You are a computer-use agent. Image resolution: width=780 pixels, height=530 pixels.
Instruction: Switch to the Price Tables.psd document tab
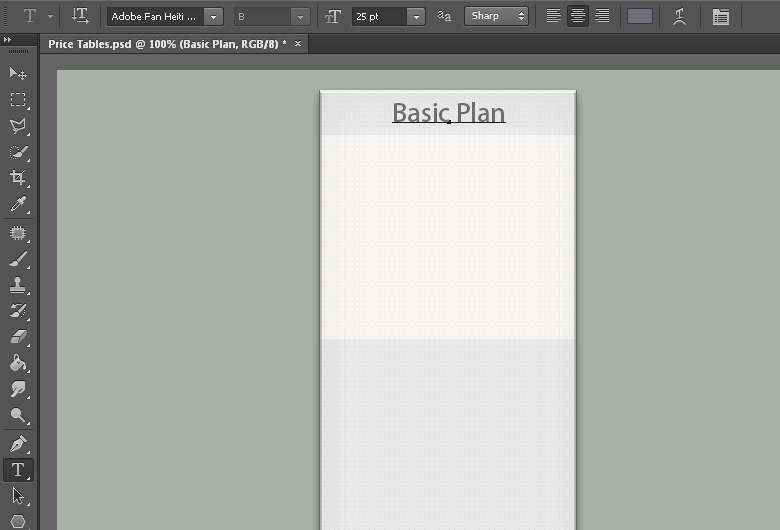pyautogui.click(x=166, y=44)
